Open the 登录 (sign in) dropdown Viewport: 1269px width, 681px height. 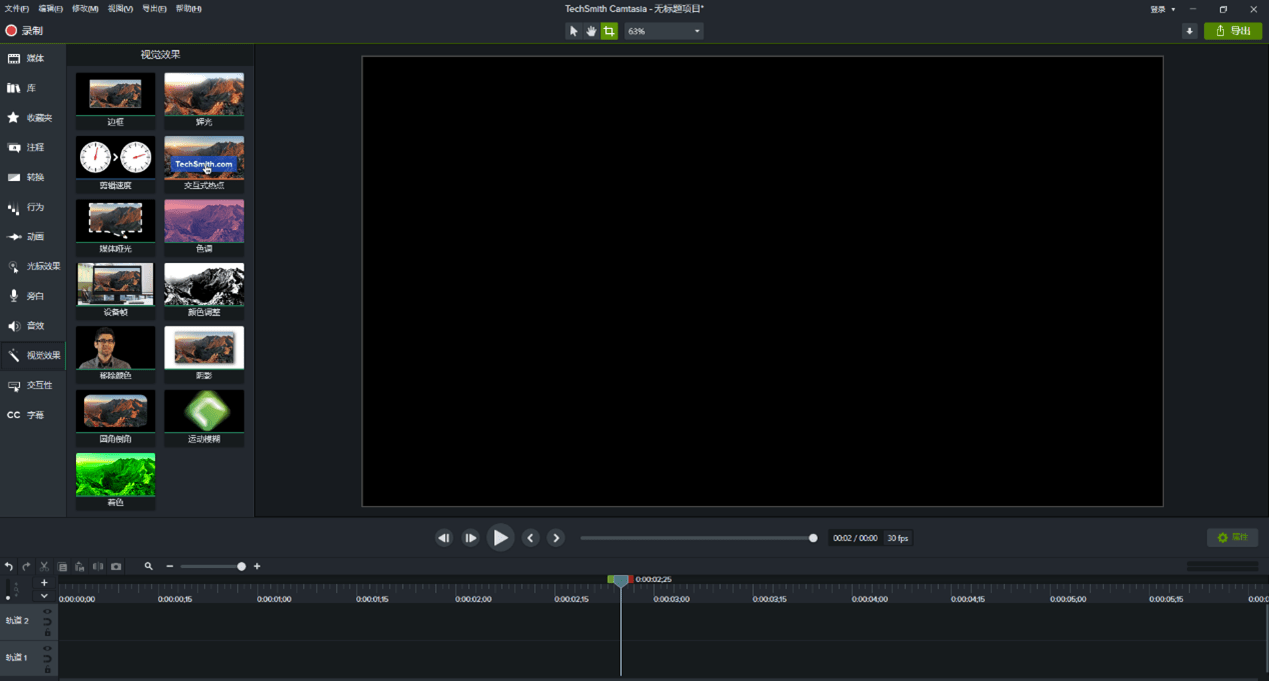(x=1162, y=9)
